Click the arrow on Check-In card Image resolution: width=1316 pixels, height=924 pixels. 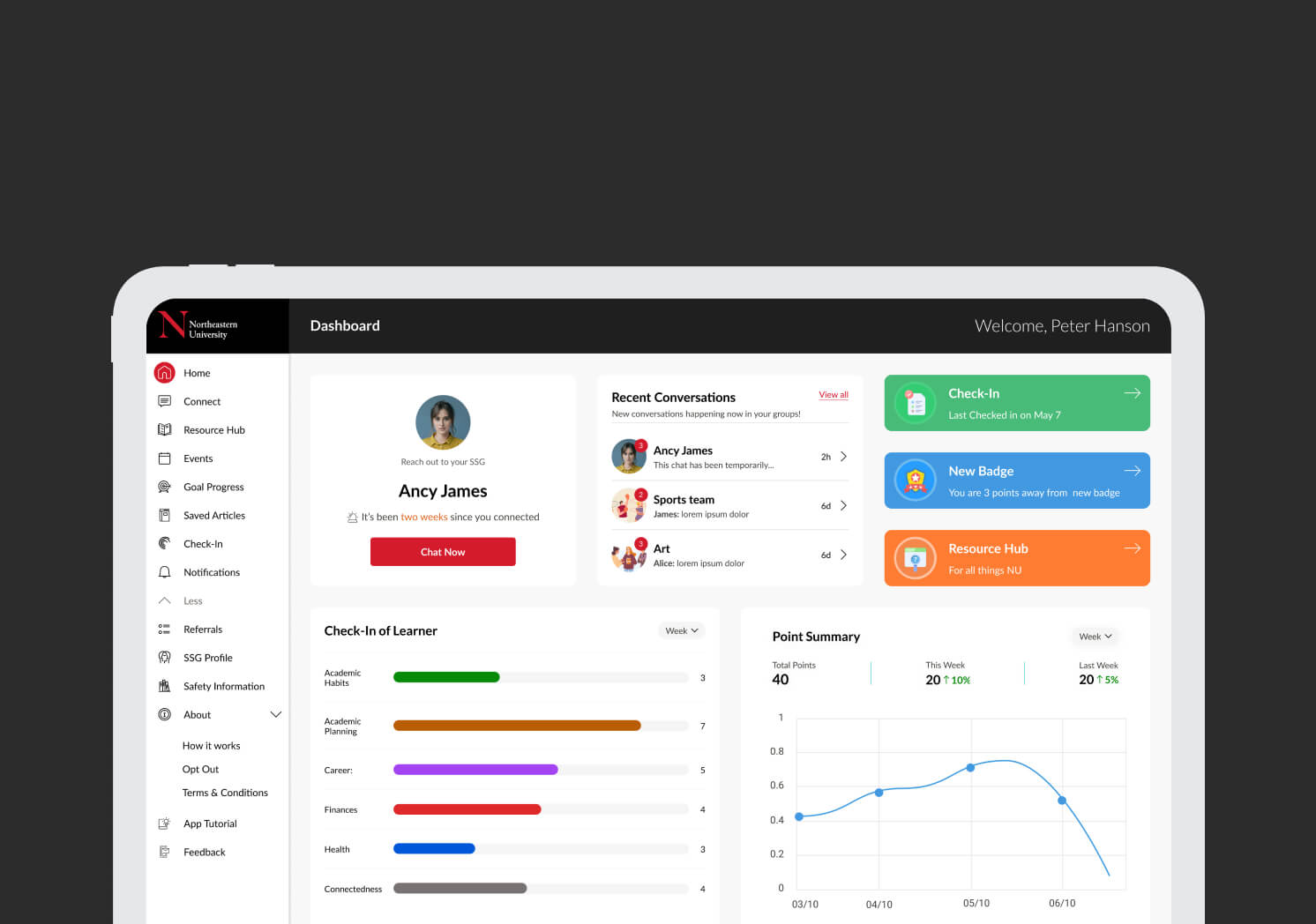pyautogui.click(x=1133, y=393)
